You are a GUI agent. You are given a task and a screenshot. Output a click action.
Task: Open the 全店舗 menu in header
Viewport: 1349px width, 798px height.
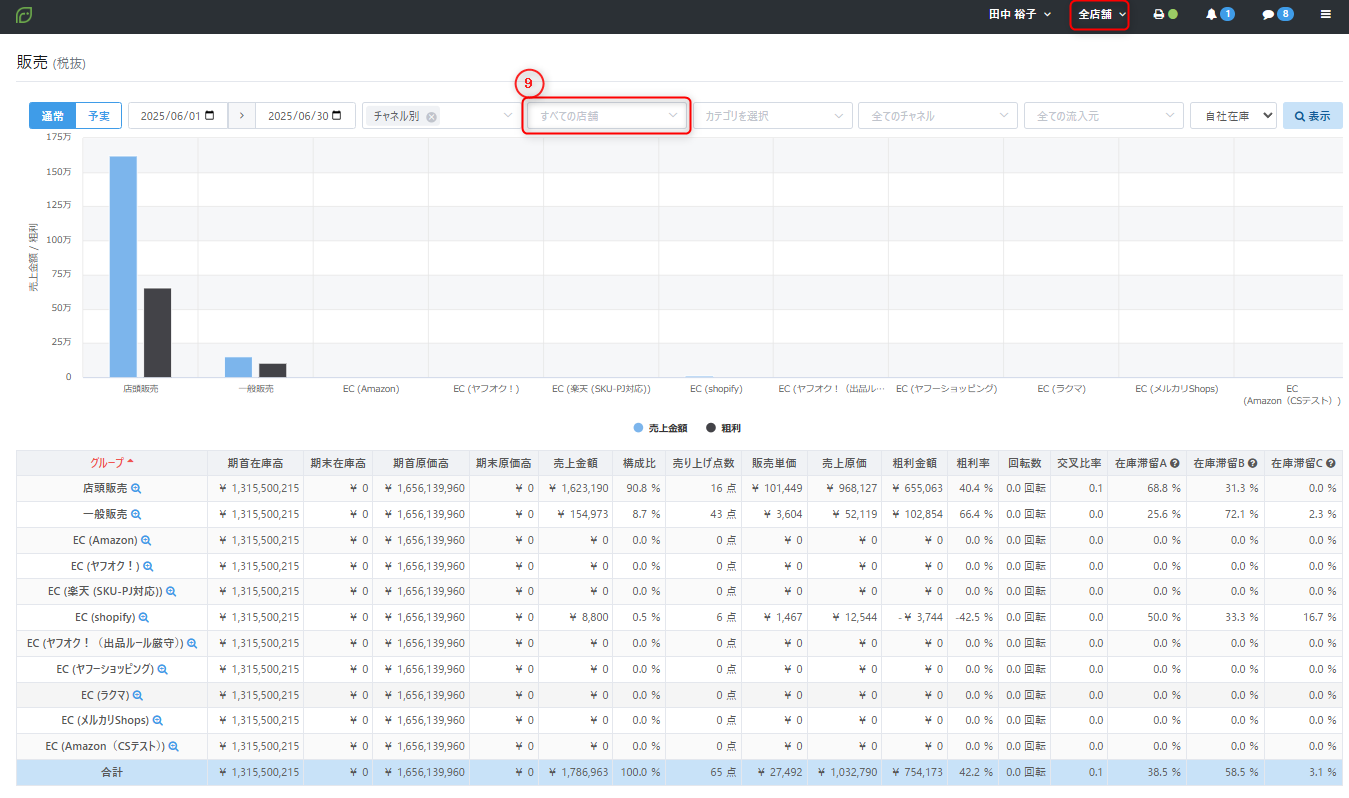(x=1099, y=15)
